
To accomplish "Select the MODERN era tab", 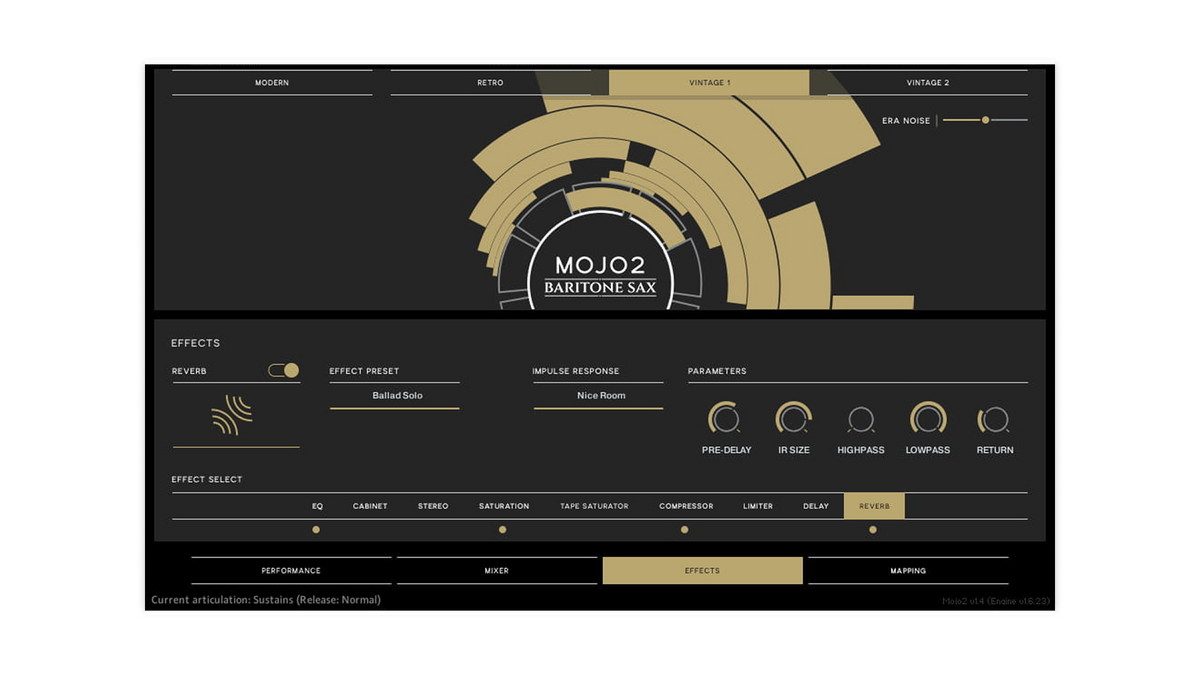I will tap(272, 82).
